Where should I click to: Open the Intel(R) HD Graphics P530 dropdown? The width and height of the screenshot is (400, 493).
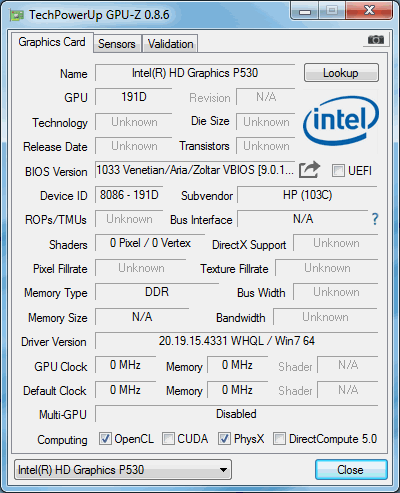point(123,470)
